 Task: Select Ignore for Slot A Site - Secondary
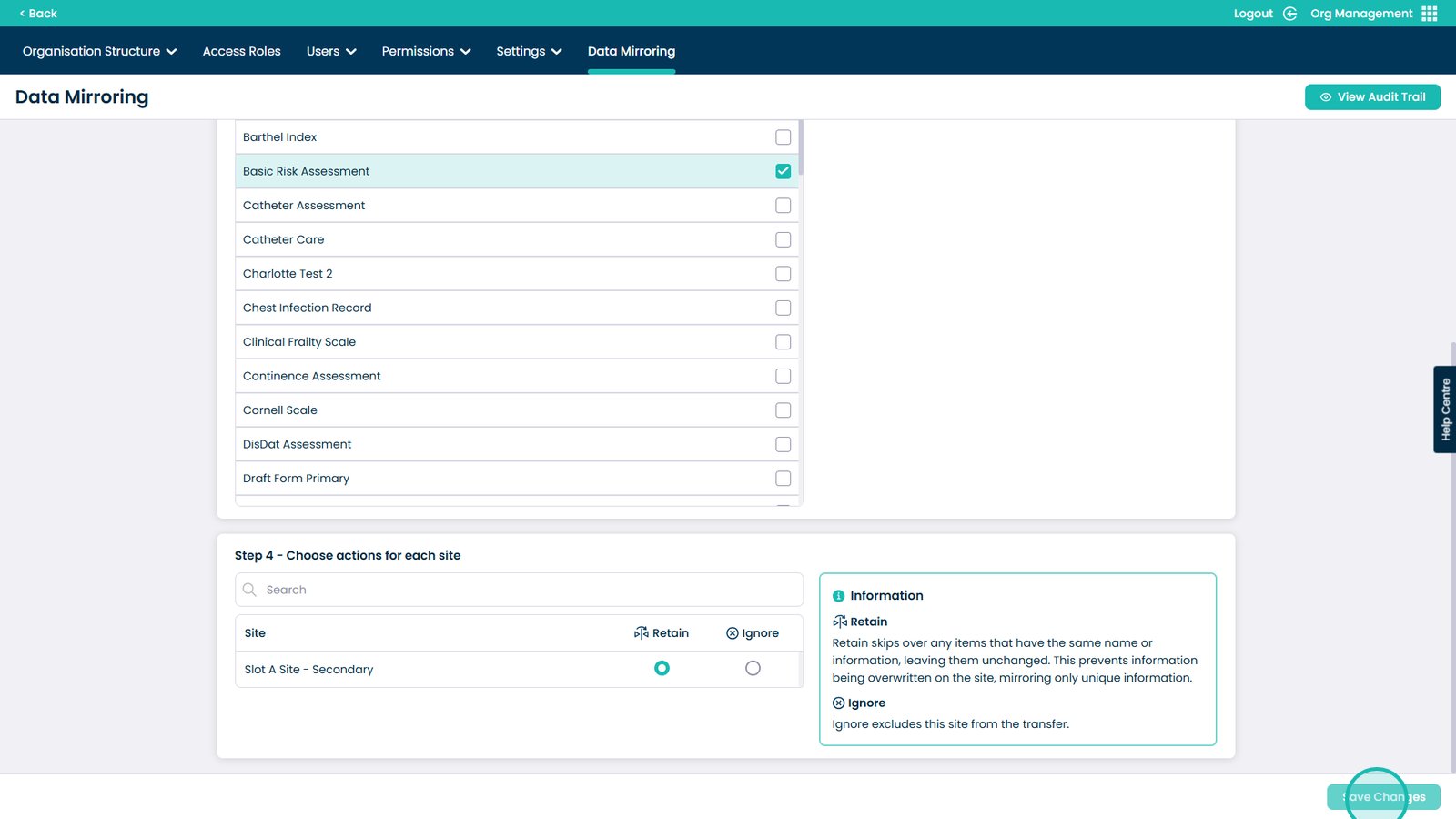[x=753, y=669]
